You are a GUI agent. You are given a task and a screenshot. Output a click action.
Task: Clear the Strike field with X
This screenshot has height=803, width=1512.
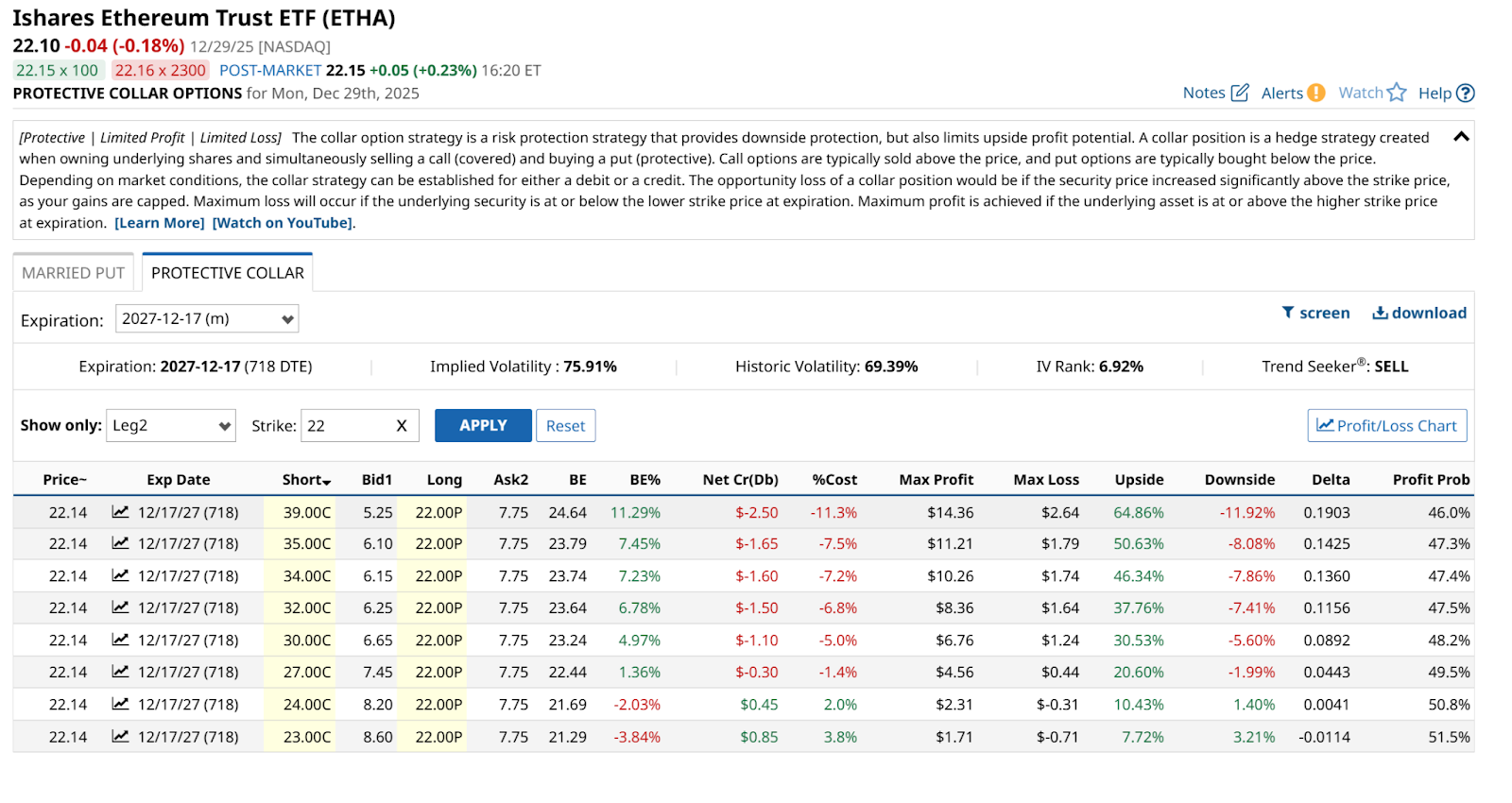point(402,426)
